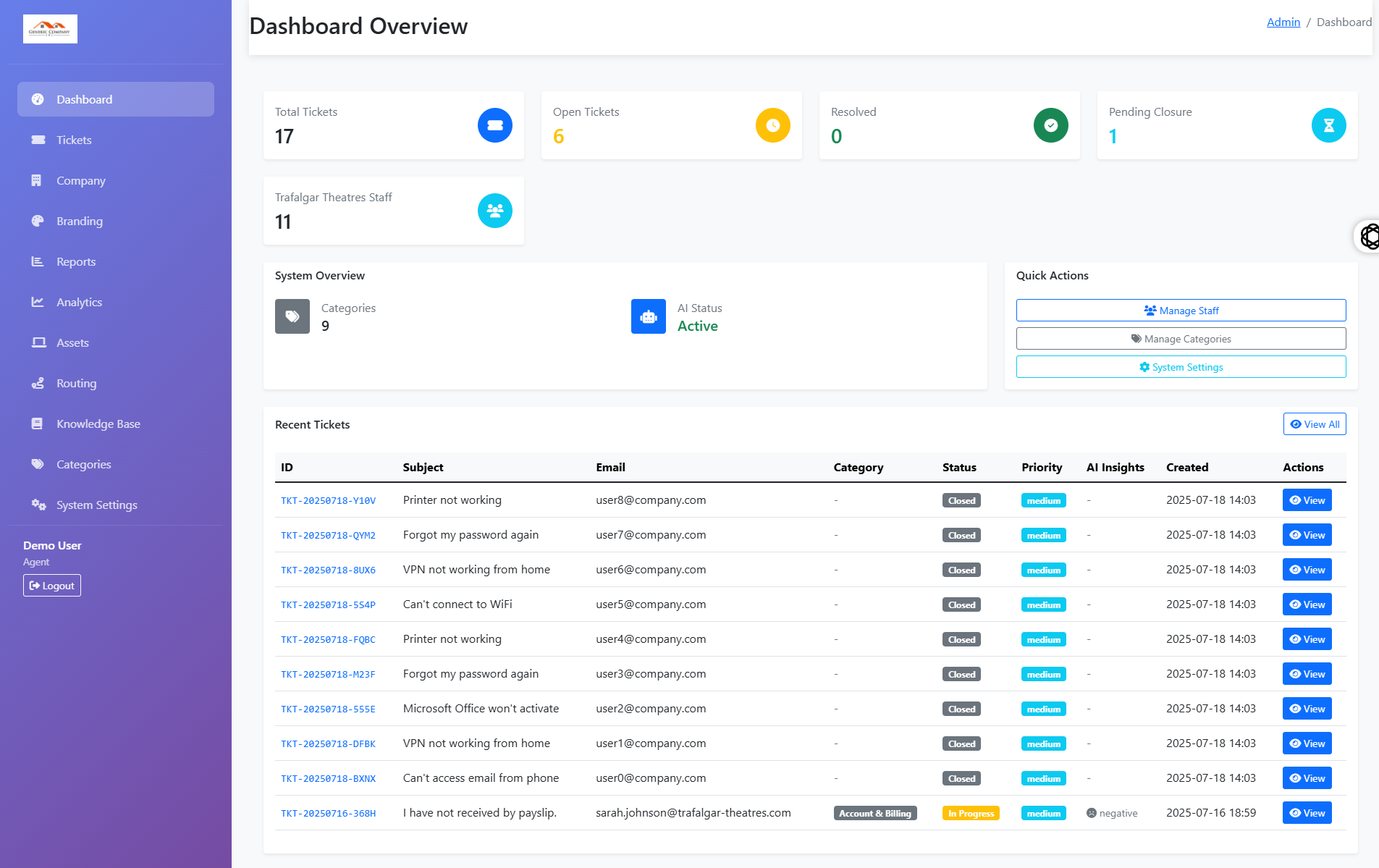Select Categories in the sidebar
Screen dimensions: 1379x868
point(116,464)
